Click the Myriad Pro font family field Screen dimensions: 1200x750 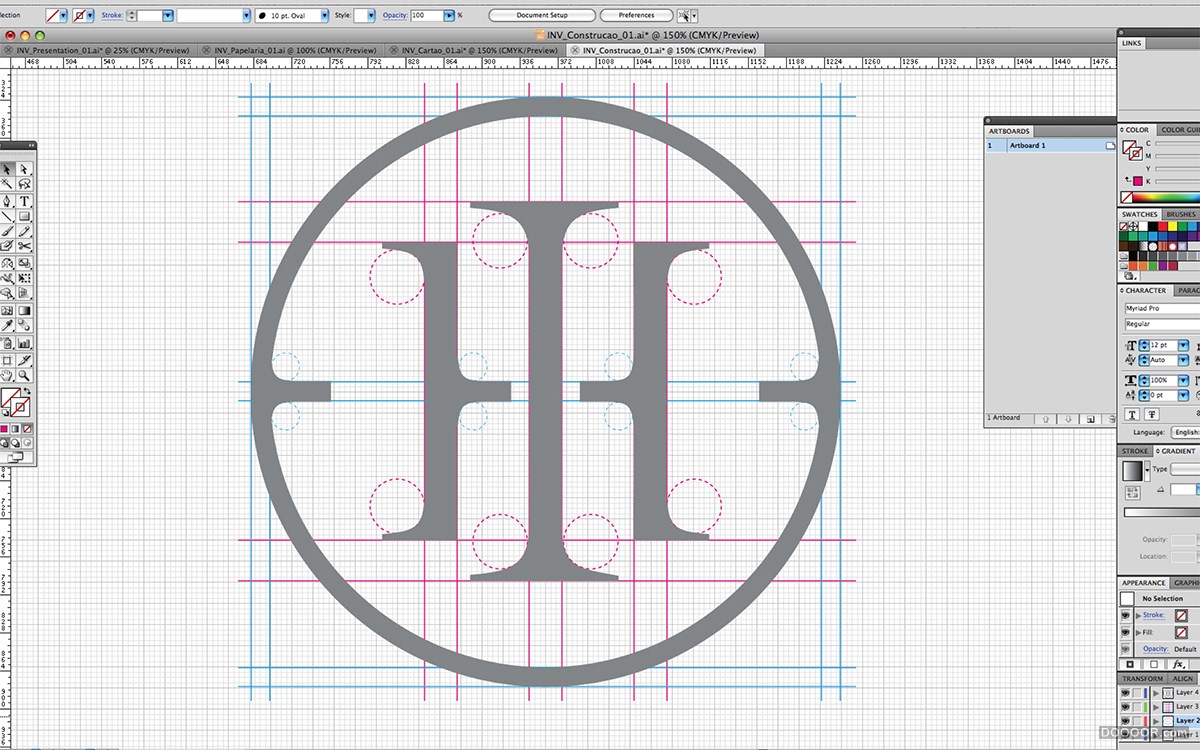(x=1162, y=309)
